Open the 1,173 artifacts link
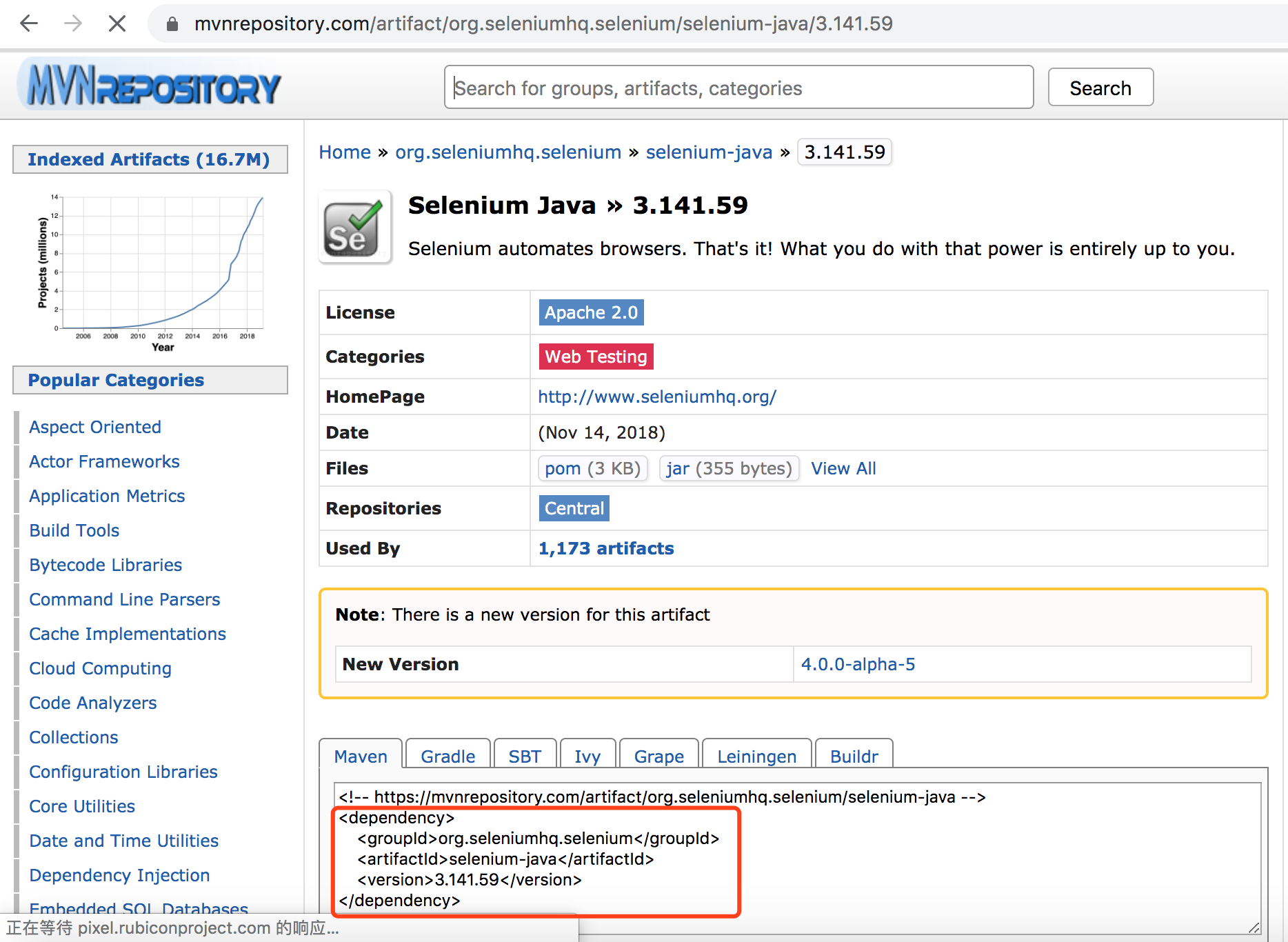Viewport: 1288px width, 942px height. 605,548
